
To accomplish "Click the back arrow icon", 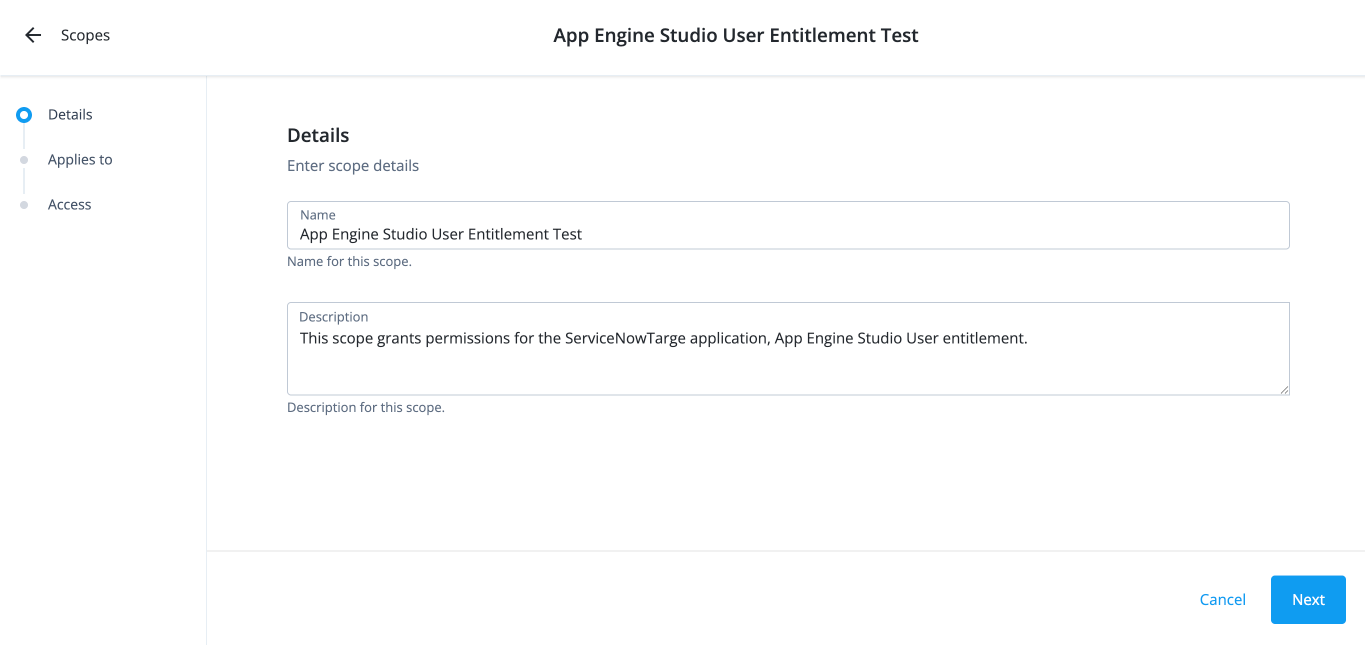I will tap(33, 35).
